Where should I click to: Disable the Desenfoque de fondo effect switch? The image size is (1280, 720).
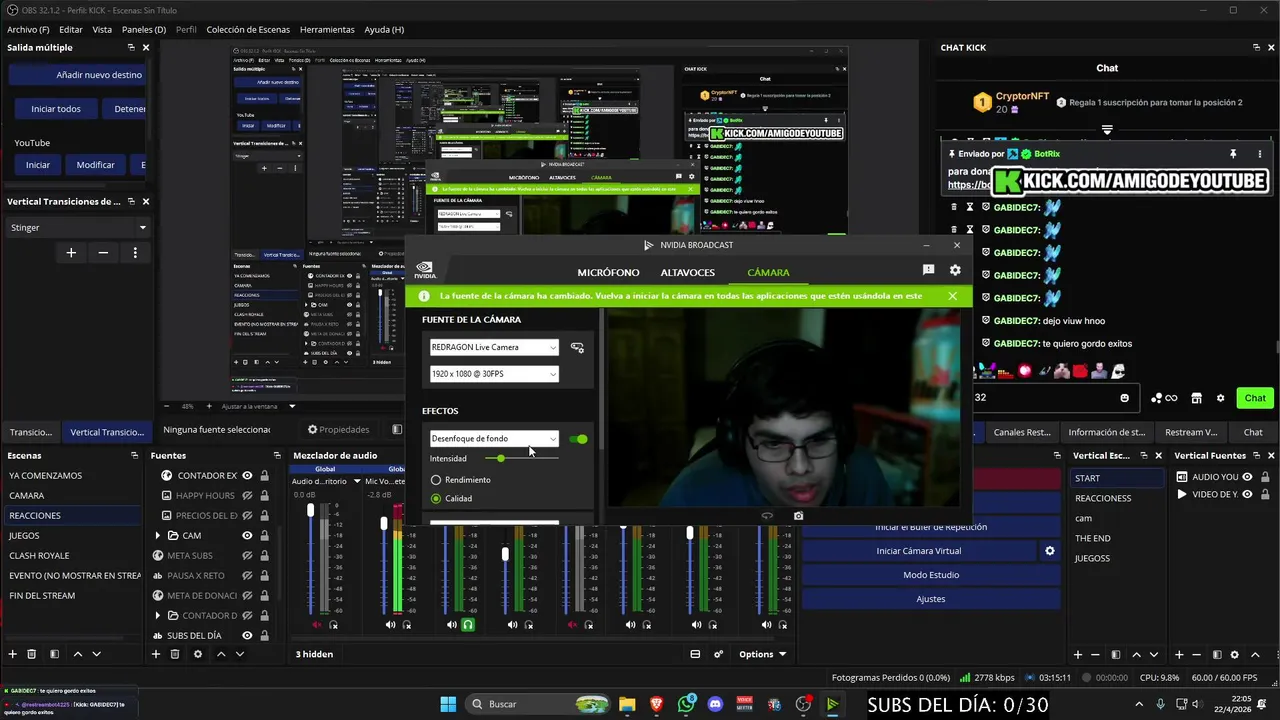click(x=578, y=439)
